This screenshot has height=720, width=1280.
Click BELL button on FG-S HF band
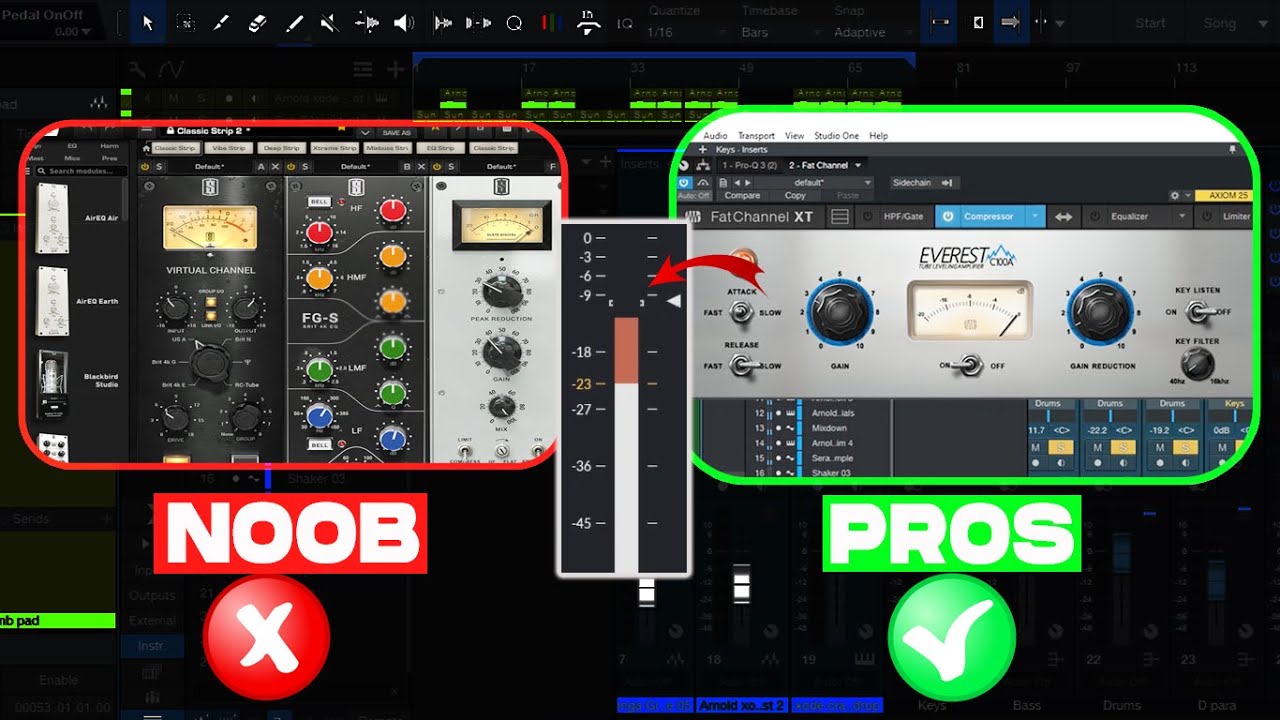point(320,201)
